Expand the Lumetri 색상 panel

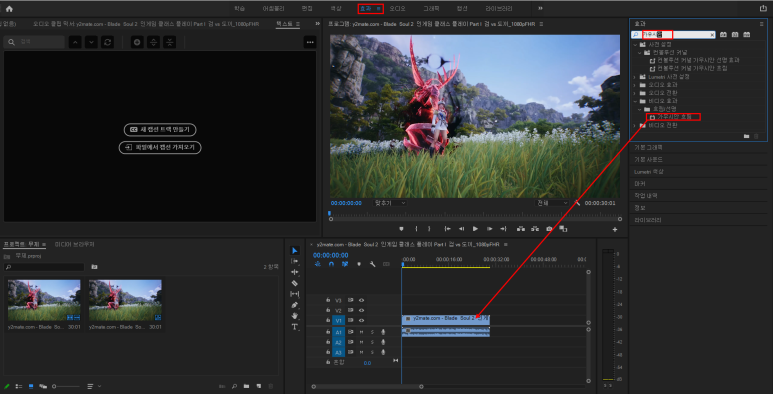pyautogui.click(x=649, y=172)
